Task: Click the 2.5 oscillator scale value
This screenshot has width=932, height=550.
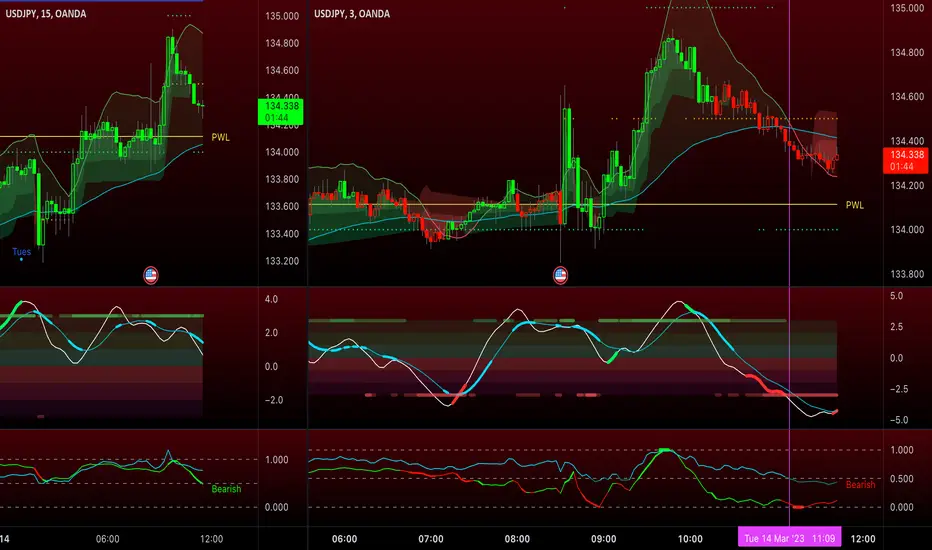Action: [x=896, y=326]
